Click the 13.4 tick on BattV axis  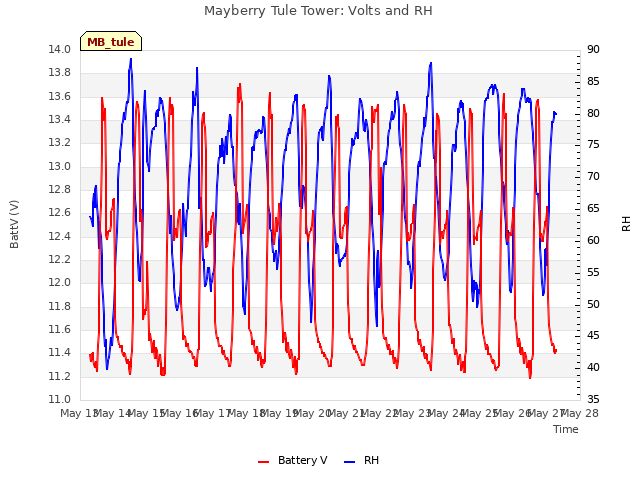pos(59,120)
